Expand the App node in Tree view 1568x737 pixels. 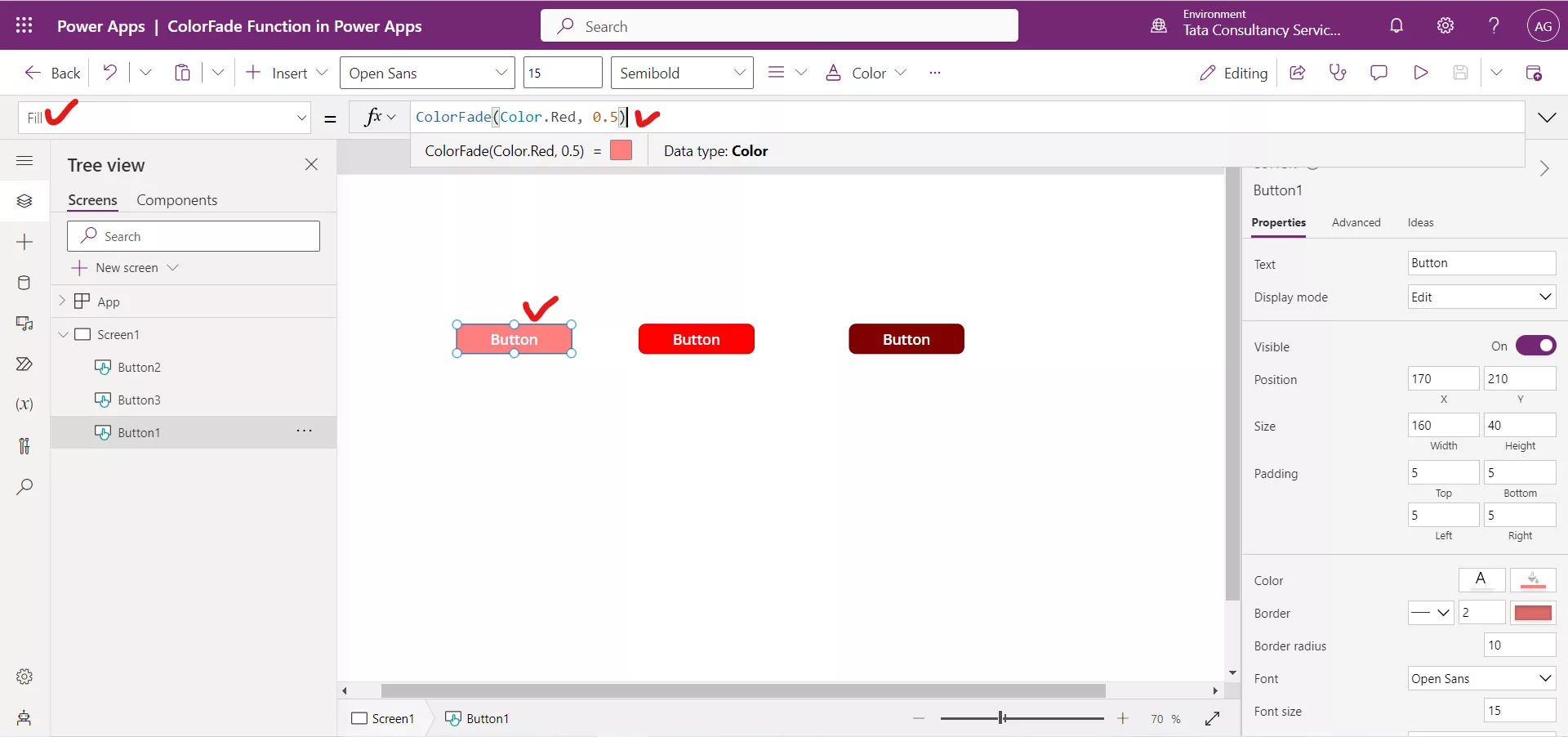[x=64, y=301]
